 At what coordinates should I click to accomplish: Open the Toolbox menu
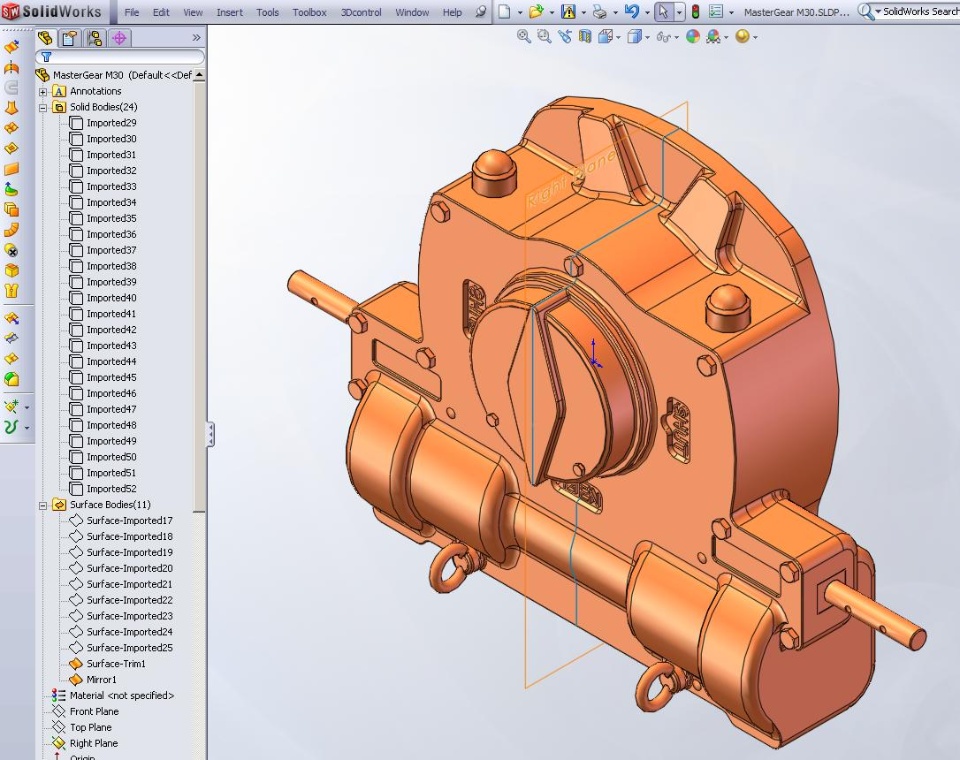tap(309, 12)
